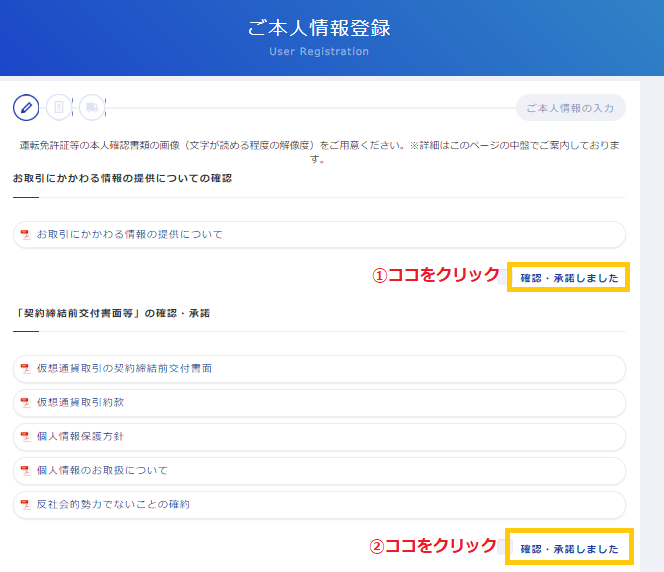664x572 pixels.
Task: Click PDF icon beside お取引にかかわる情報の提供について
Action: (x=25, y=234)
